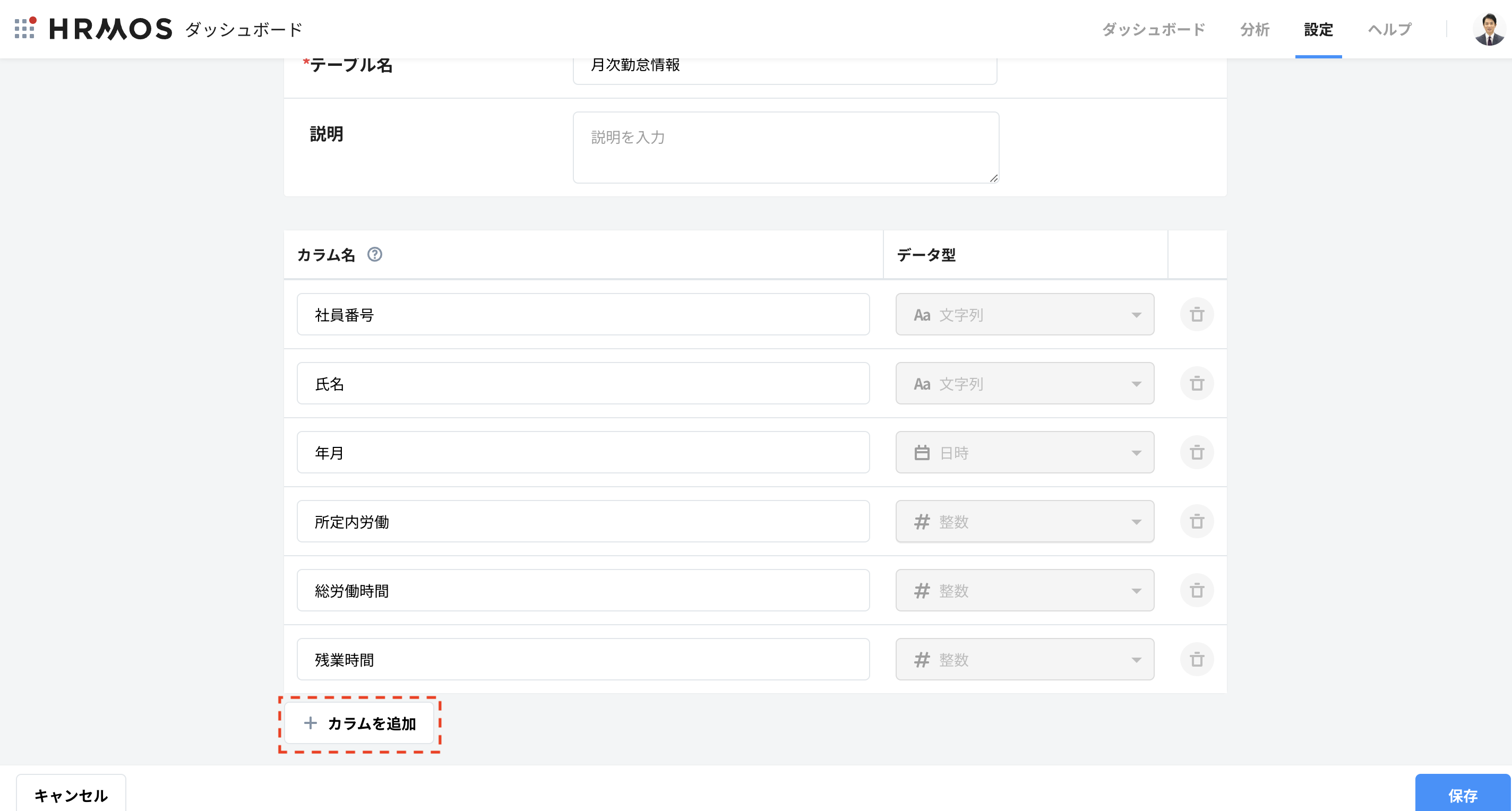Click the help icon beside カラム名
The width and height of the screenshot is (1512, 811).
374,255
